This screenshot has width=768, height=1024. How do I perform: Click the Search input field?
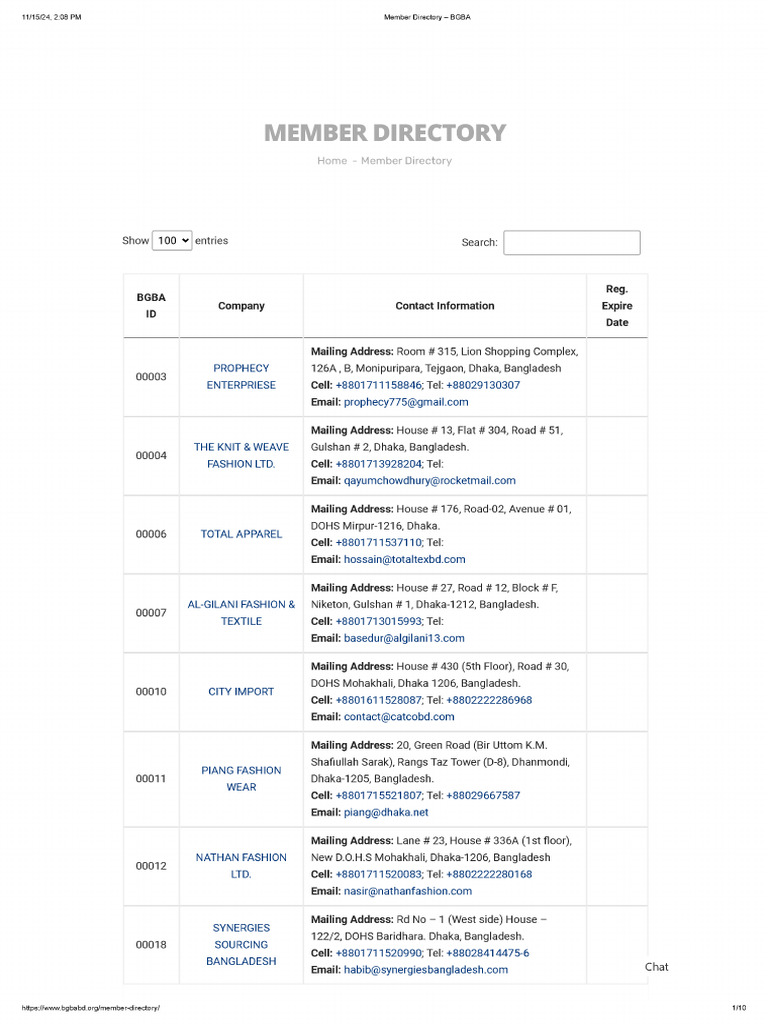[571, 242]
